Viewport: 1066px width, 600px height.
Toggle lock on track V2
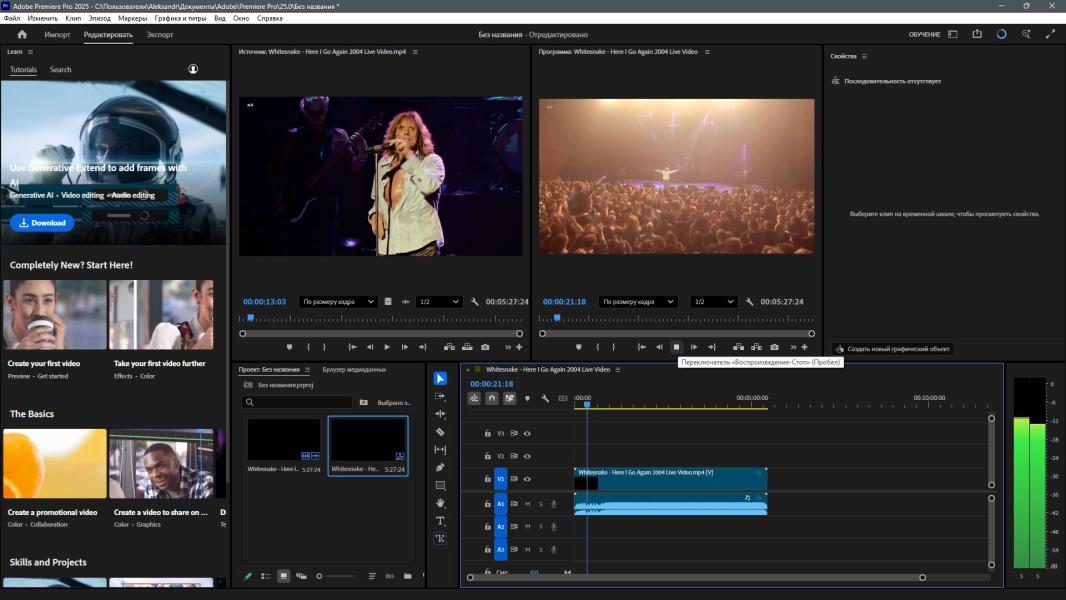pyautogui.click(x=488, y=456)
